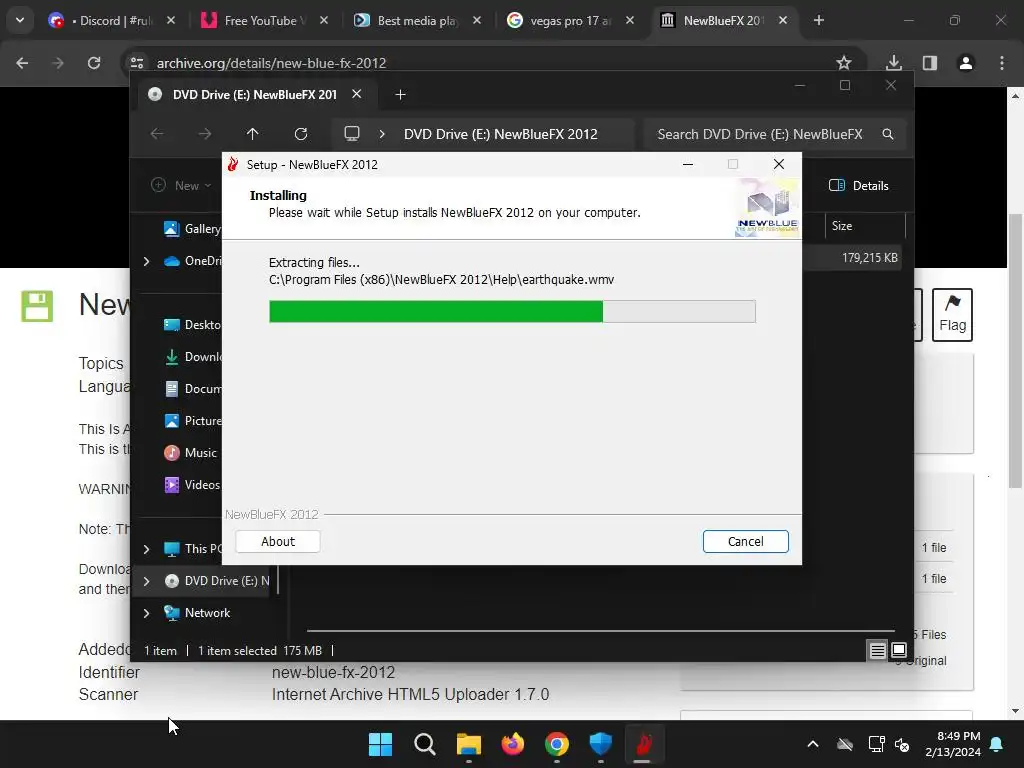1024x768 pixels.
Task: Expand the OneDrive tree node
Action: (146, 261)
